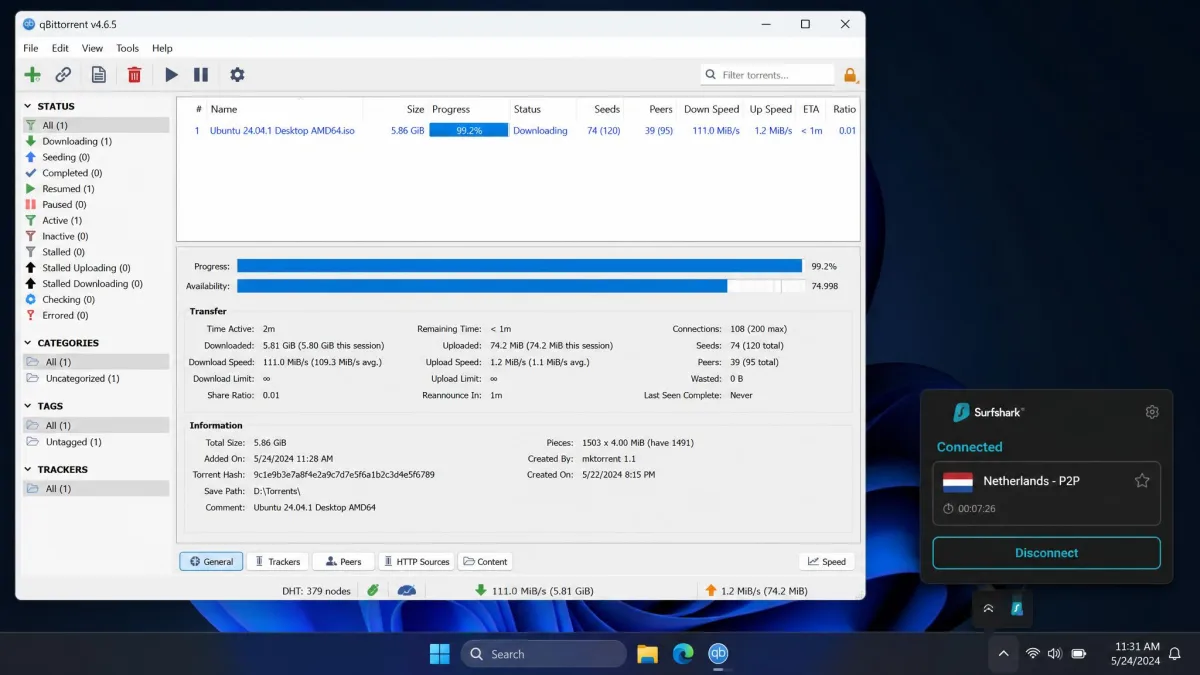Sort by the Down Speed column header

pos(711,109)
